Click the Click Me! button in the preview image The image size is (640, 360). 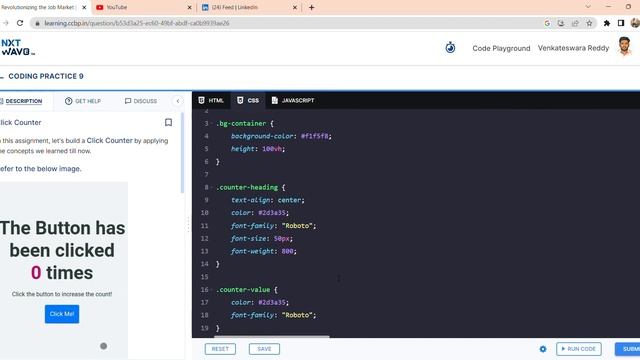click(62, 314)
